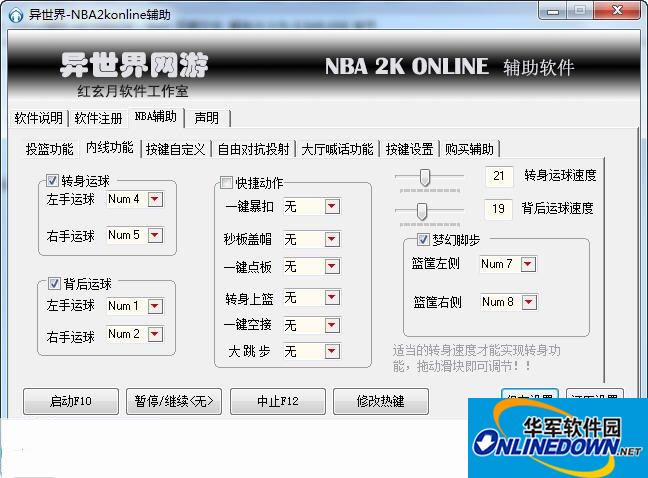Click the 暂停/继续<无> button
This screenshot has height=478, width=648.
pos(174,401)
